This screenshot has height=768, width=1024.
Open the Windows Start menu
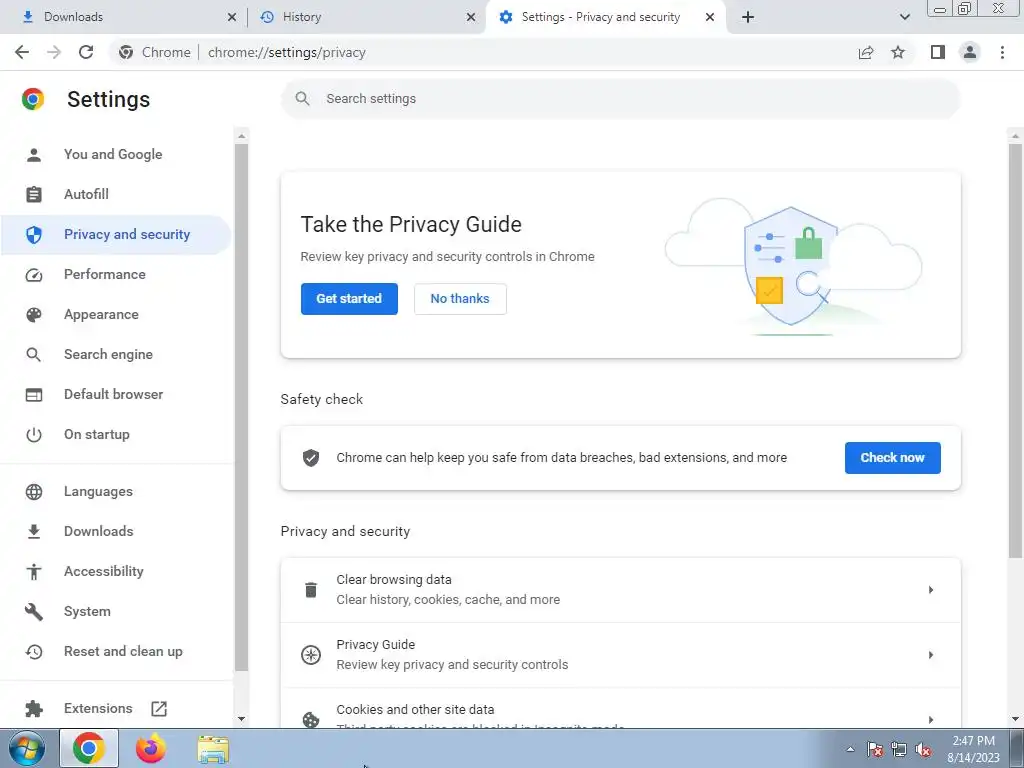point(26,748)
